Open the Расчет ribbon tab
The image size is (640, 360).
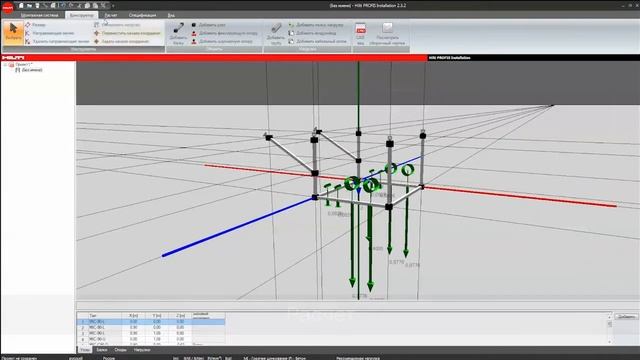[x=111, y=15]
